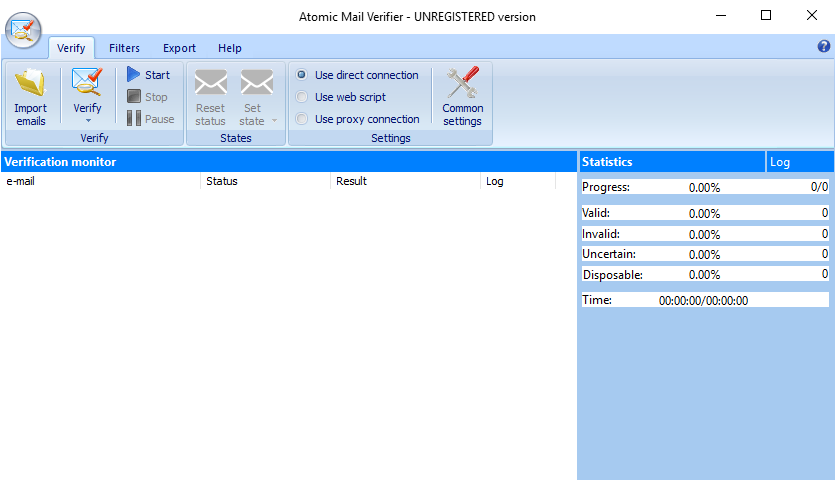The height and width of the screenshot is (480, 836).
Task: Select Use direct connection radio button
Action: [301, 75]
